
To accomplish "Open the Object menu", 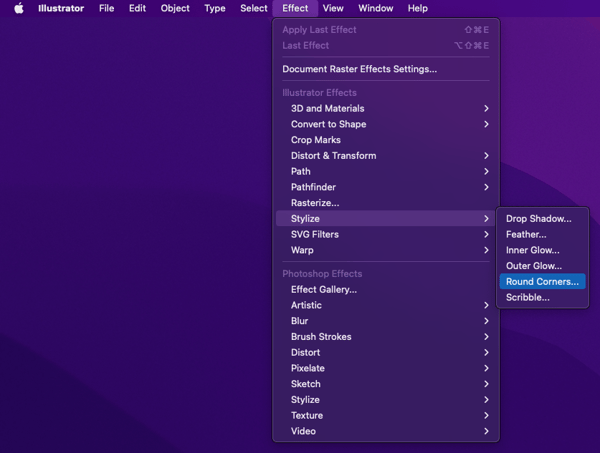I will 175,8.
